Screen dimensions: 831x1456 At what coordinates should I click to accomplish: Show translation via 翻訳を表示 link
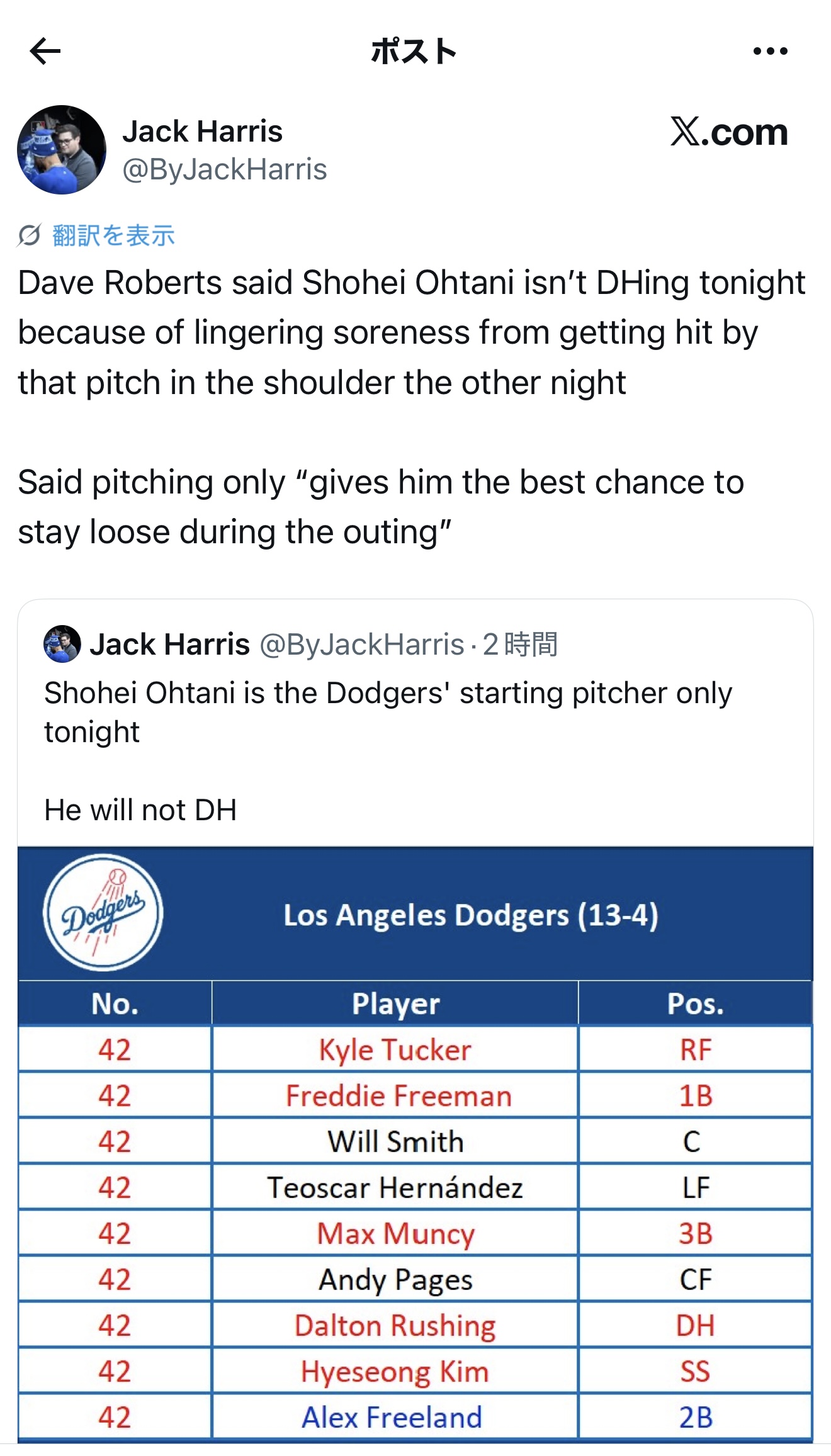[x=113, y=235]
